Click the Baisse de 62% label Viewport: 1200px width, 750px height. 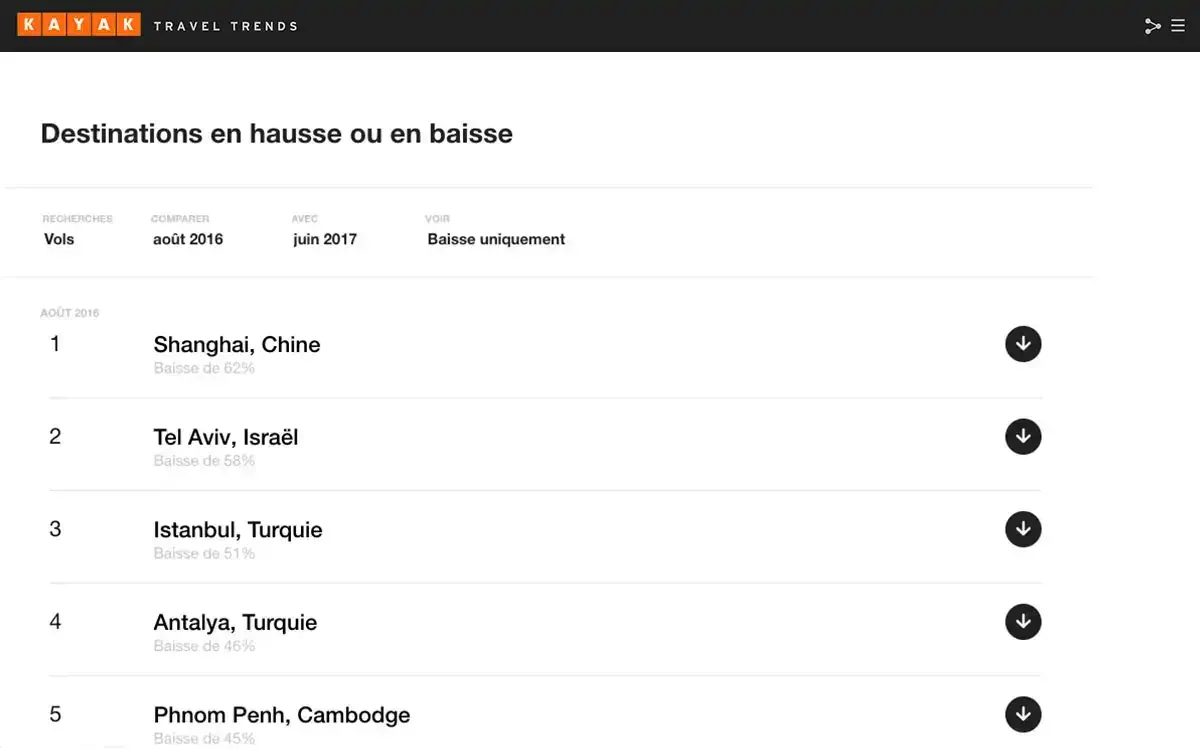204,368
